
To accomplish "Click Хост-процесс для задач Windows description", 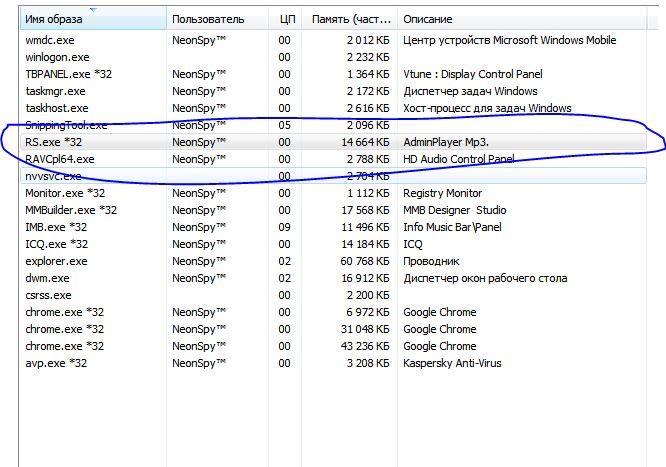I will point(487,108).
